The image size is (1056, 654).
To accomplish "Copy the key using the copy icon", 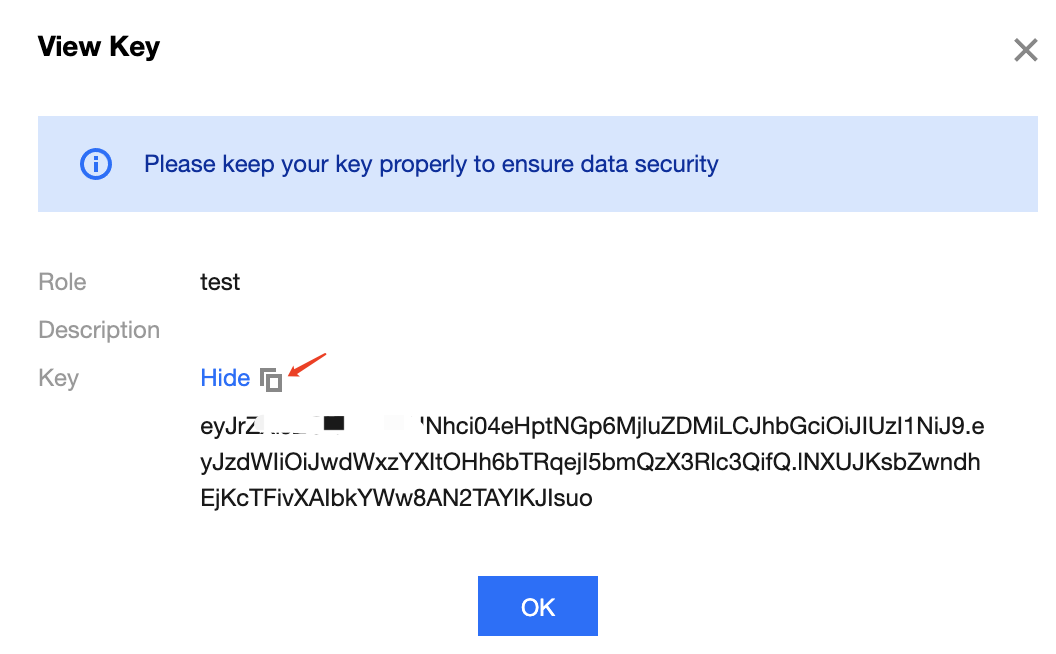I will coord(271,379).
